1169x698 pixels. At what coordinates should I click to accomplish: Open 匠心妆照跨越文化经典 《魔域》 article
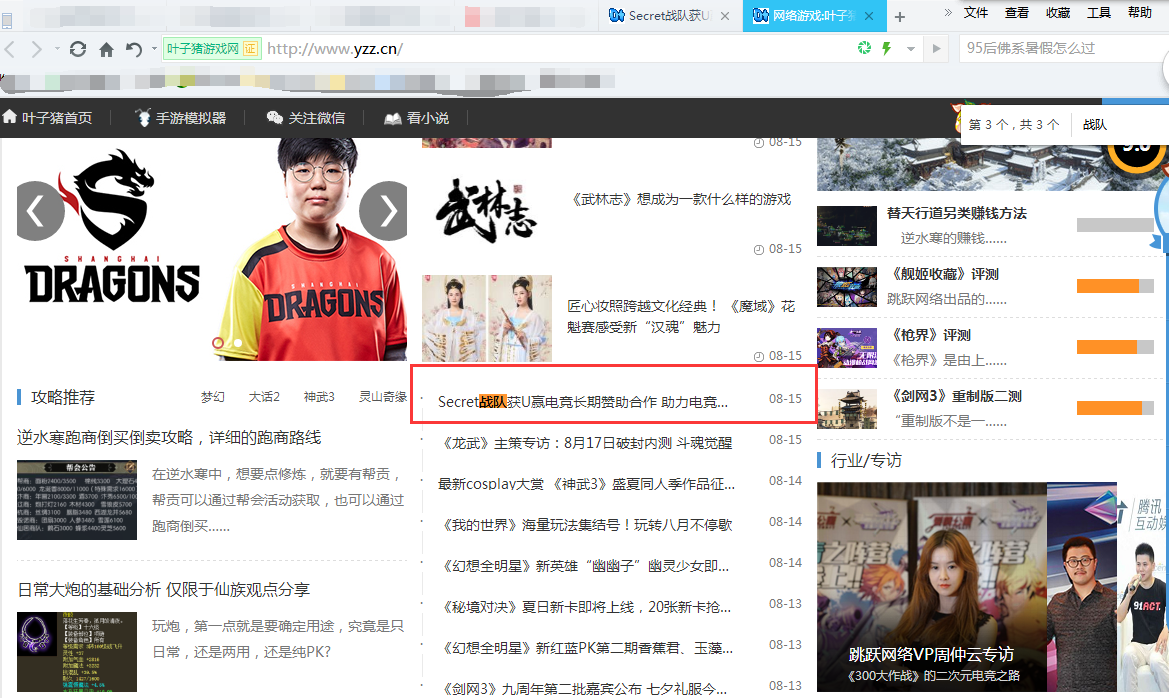tap(681, 316)
